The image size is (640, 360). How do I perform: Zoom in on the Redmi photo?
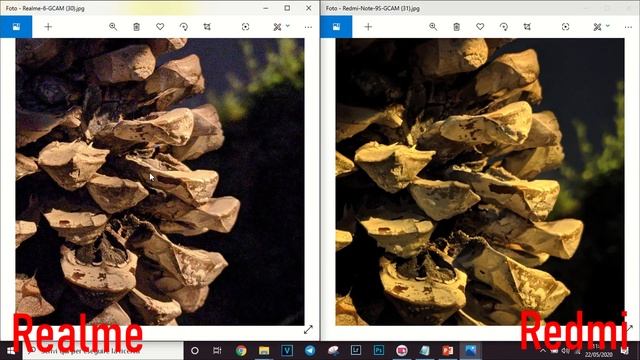(433, 27)
